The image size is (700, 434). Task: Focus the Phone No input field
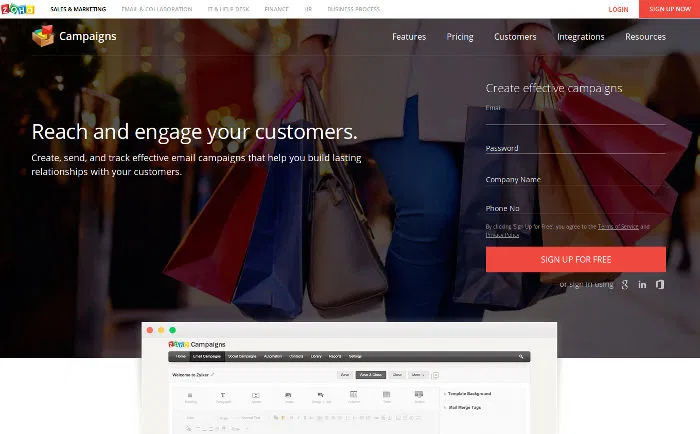click(x=576, y=208)
